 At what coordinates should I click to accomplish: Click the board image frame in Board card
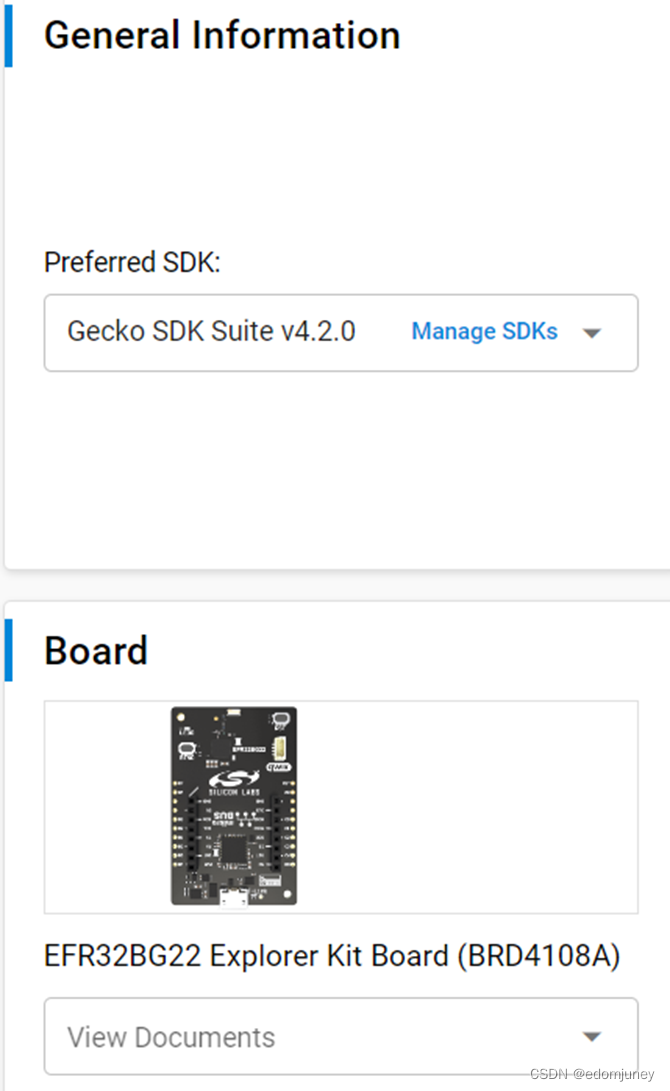pos(340,806)
